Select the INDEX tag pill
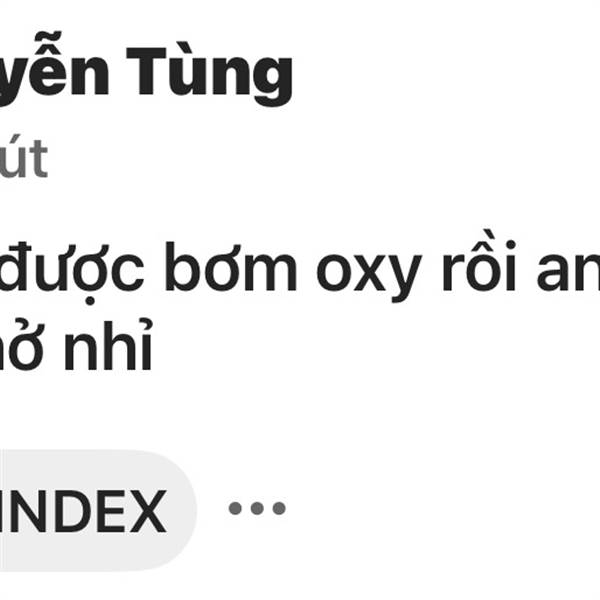 click(x=98, y=510)
